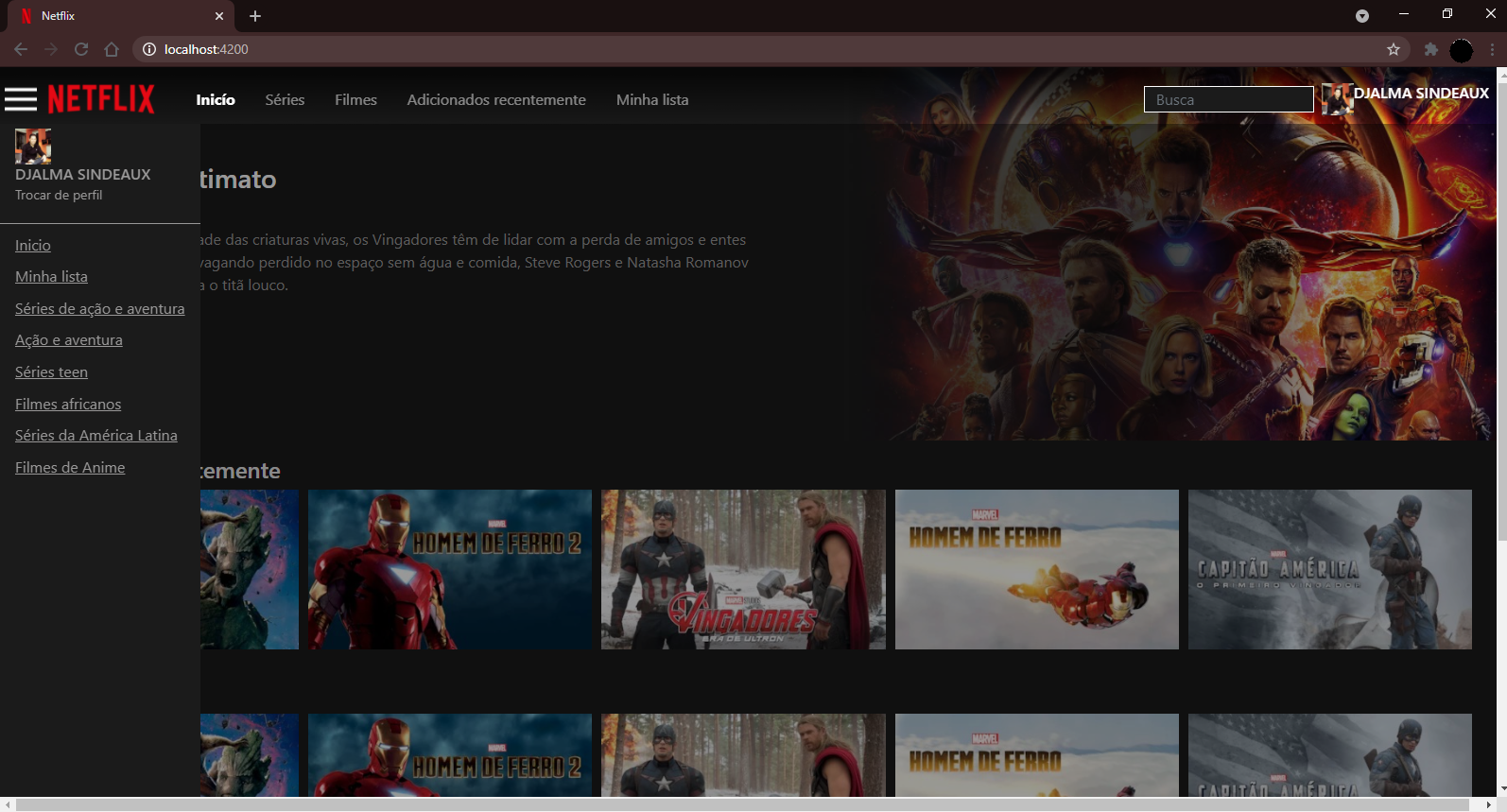Screen dimensions: 1507x812
Task: Click DJALMA SINDEAUX name in the sidebar
Action: (x=83, y=174)
